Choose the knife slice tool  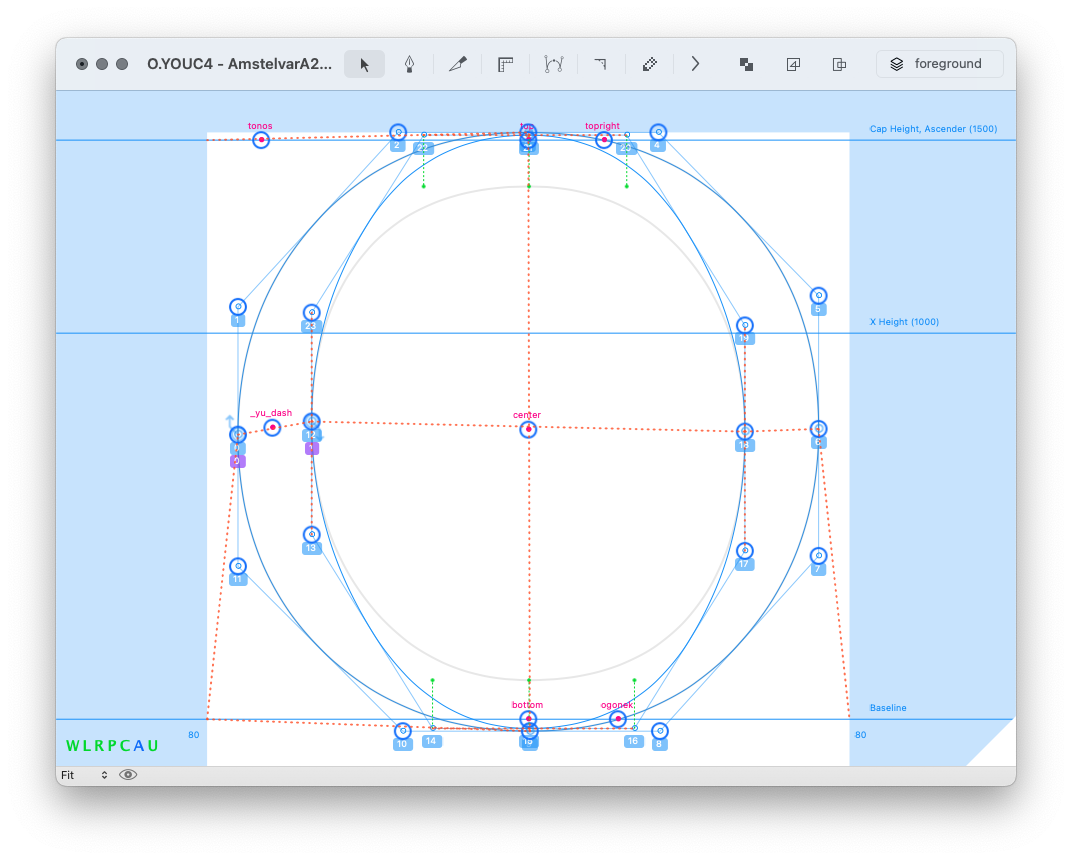[x=458, y=64]
